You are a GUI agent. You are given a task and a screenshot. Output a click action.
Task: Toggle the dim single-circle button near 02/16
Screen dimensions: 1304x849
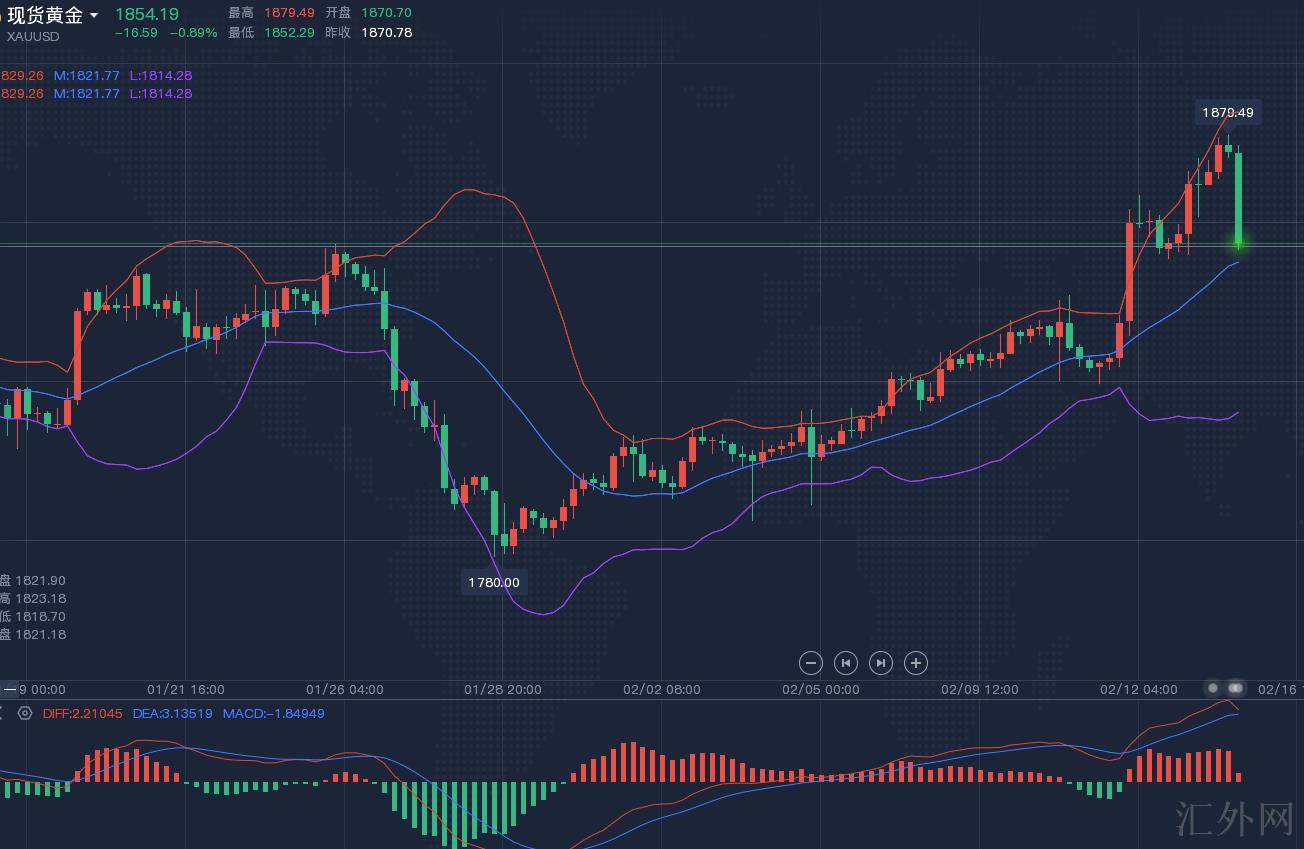[x=1213, y=688]
